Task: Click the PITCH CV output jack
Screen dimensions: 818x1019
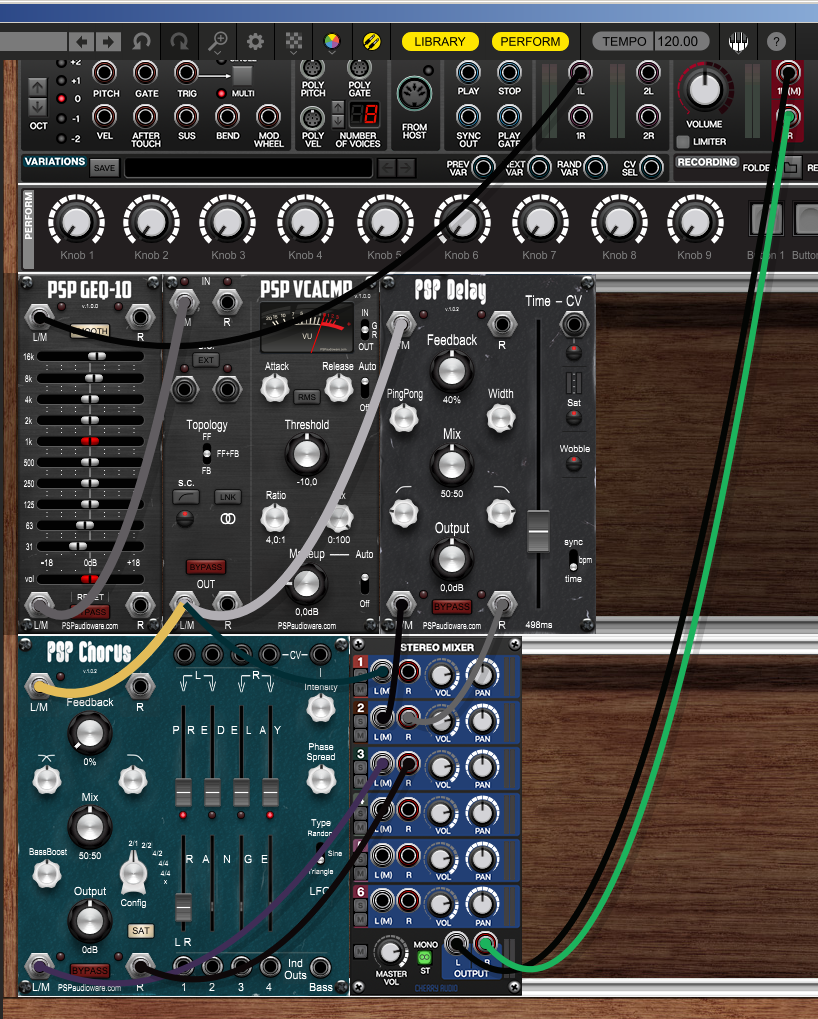Action: point(104,72)
